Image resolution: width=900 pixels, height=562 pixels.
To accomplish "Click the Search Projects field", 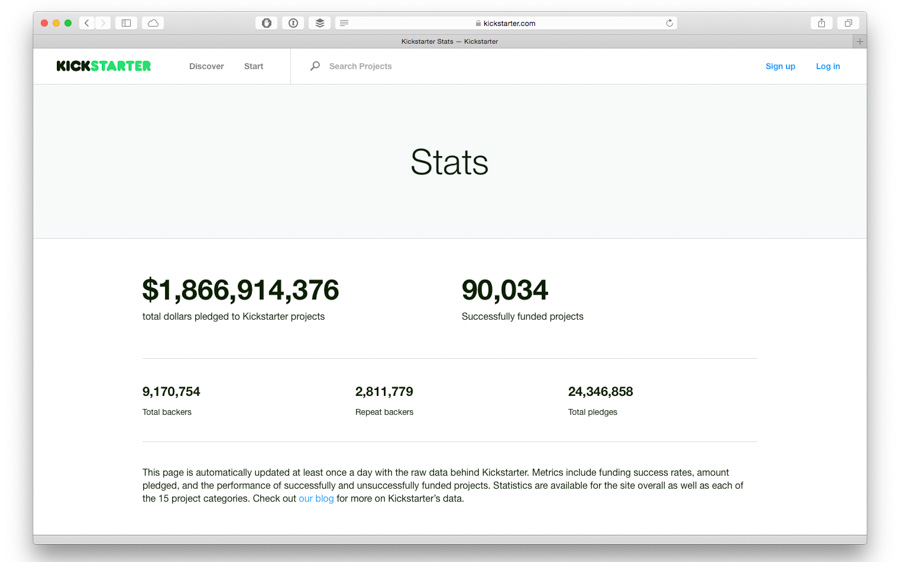I will pyautogui.click(x=360, y=66).
